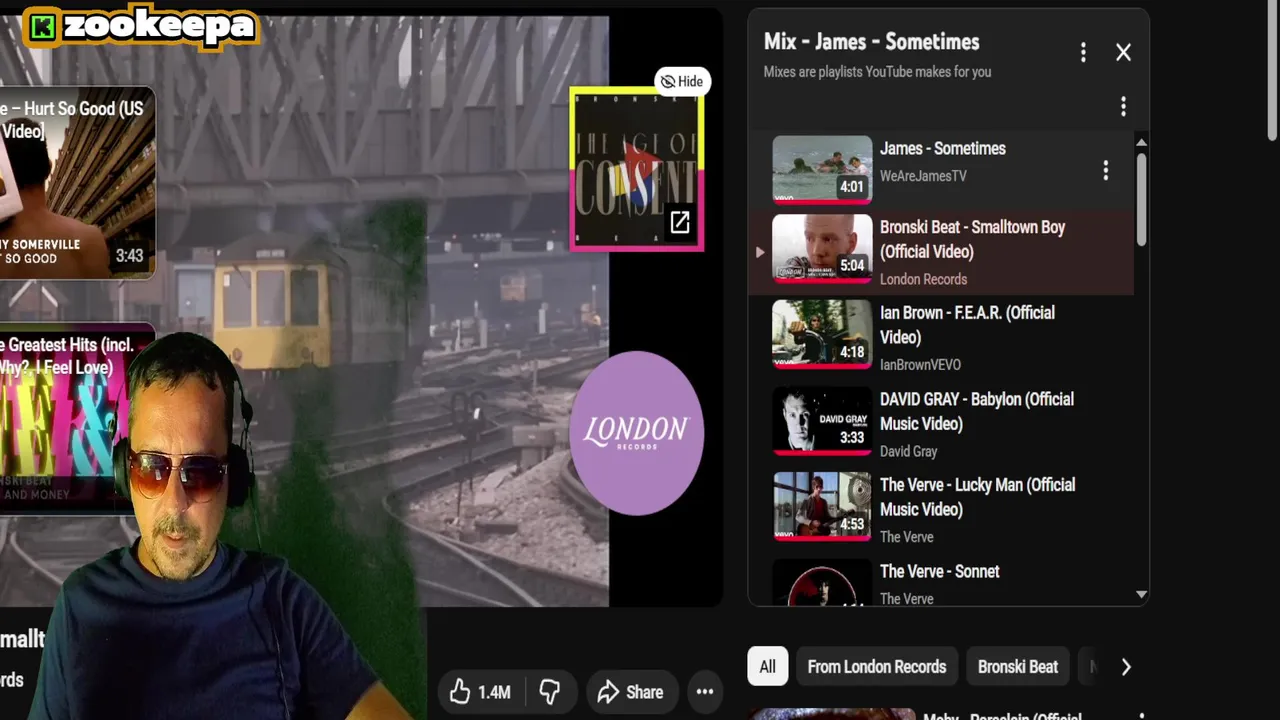Open Hurt So Good suggested video card
Screen dimensions: 1280x720
[x=77, y=183]
